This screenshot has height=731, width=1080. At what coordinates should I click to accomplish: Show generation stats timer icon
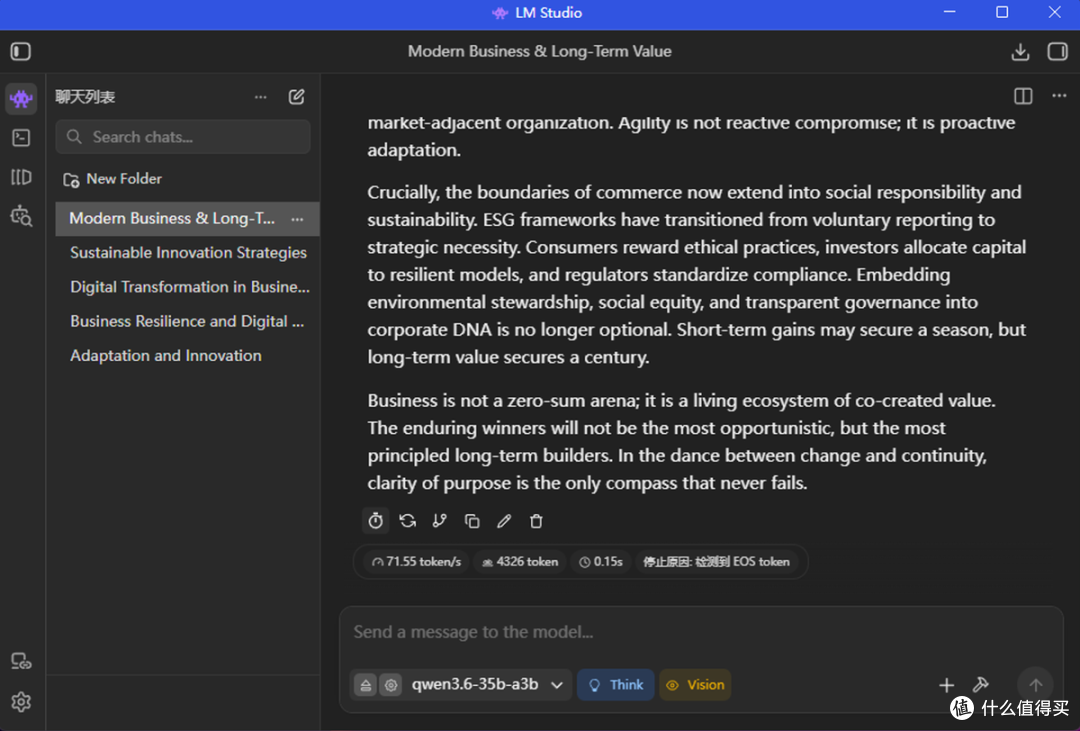375,521
